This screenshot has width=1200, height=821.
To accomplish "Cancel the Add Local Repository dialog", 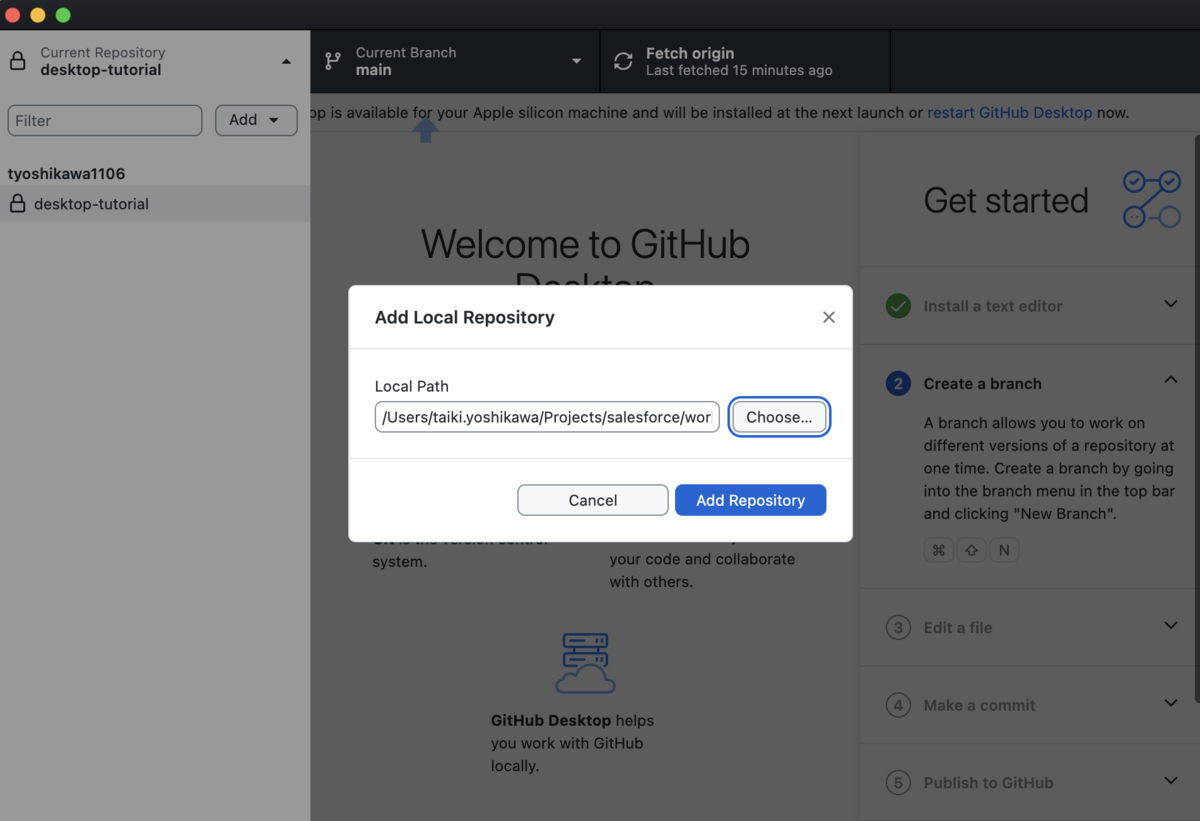I will [x=592, y=500].
